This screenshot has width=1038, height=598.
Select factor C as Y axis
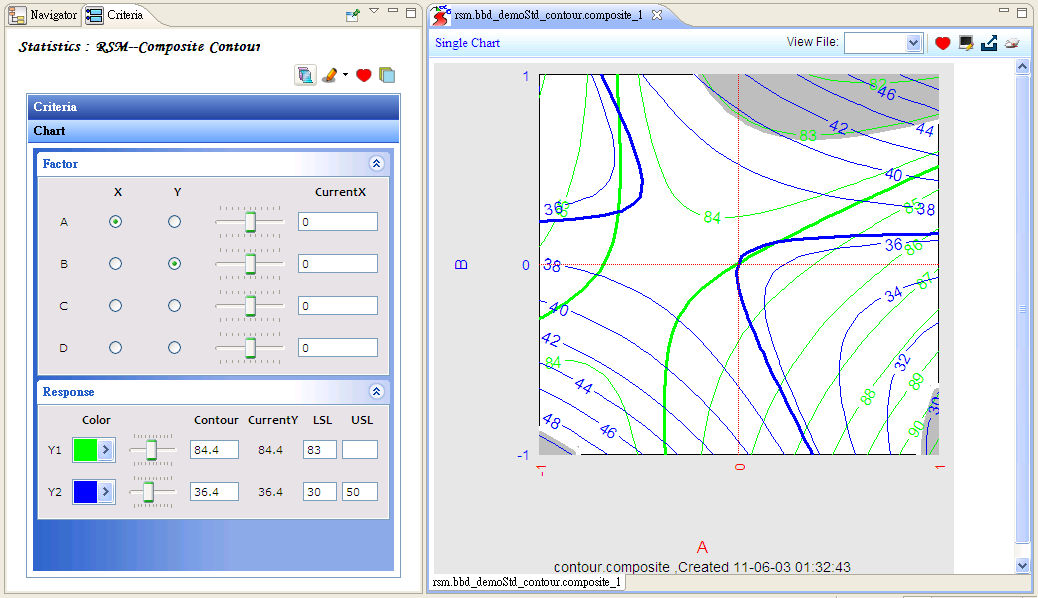coord(174,306)
